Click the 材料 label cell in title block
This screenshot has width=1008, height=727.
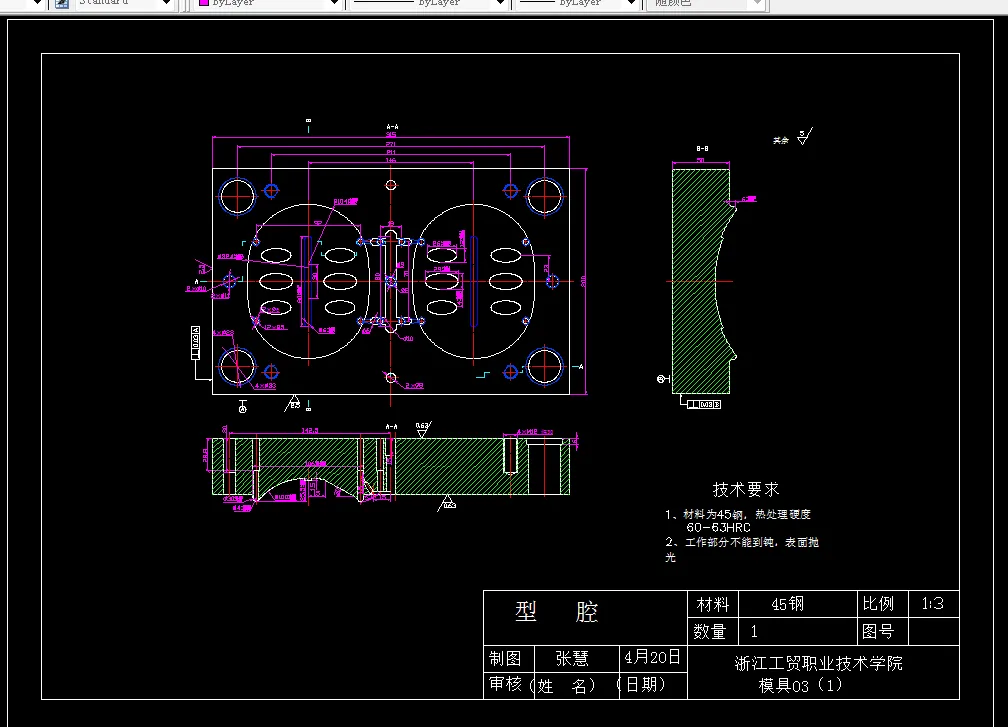point(713,604)
